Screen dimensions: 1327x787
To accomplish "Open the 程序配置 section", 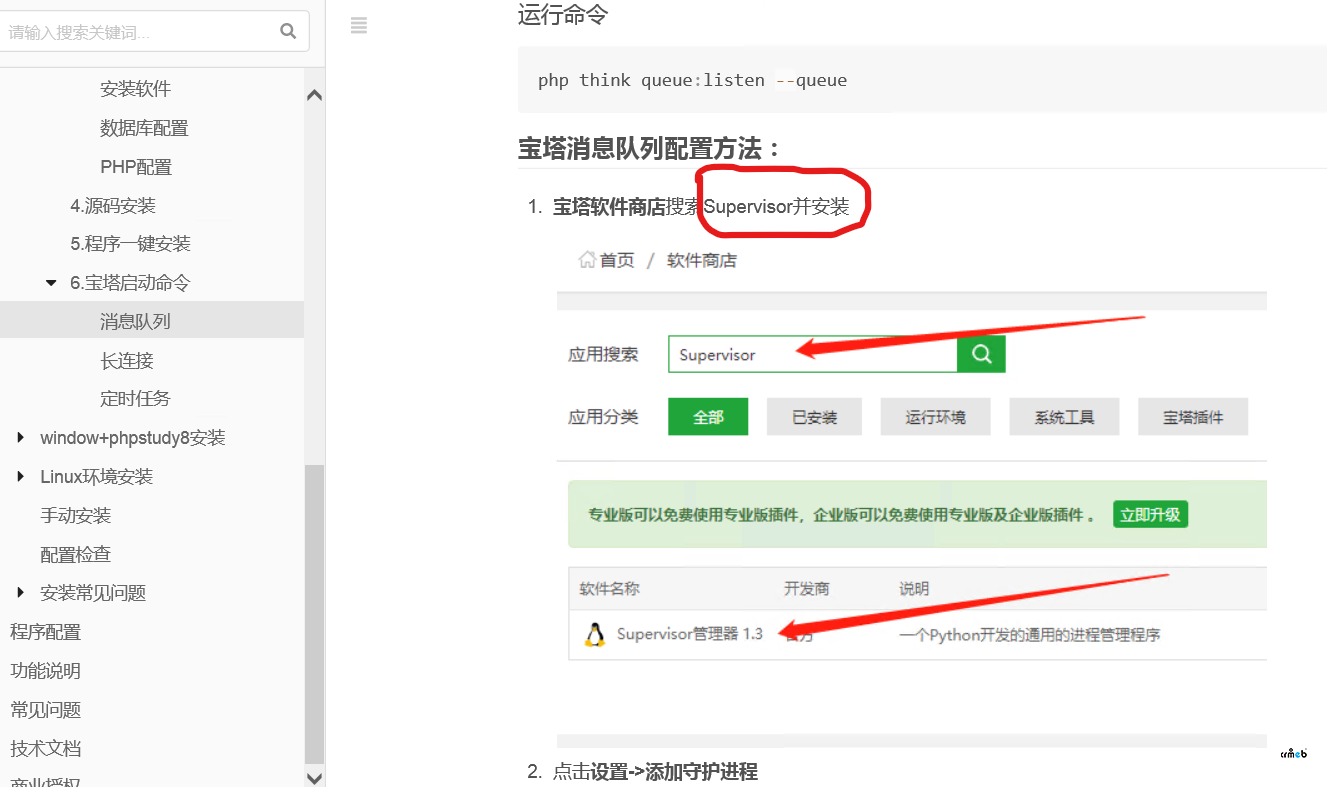I will tap(45, 632).
